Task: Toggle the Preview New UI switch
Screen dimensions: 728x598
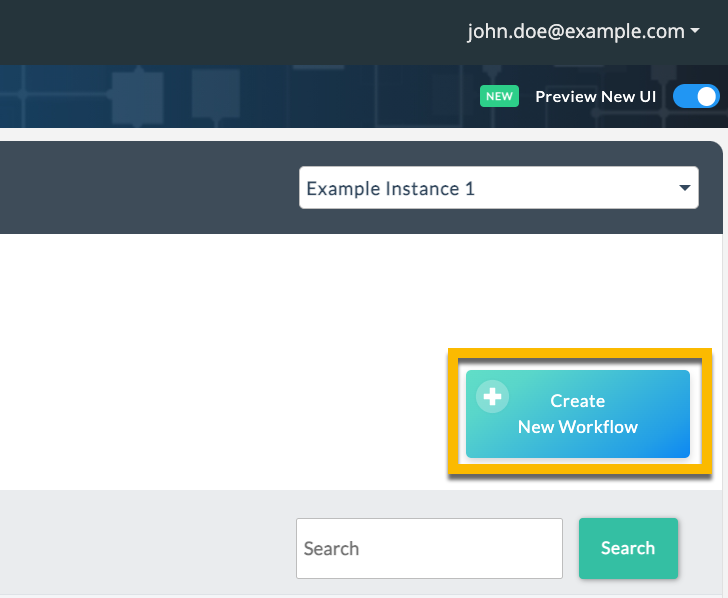Action: (696, 97)
